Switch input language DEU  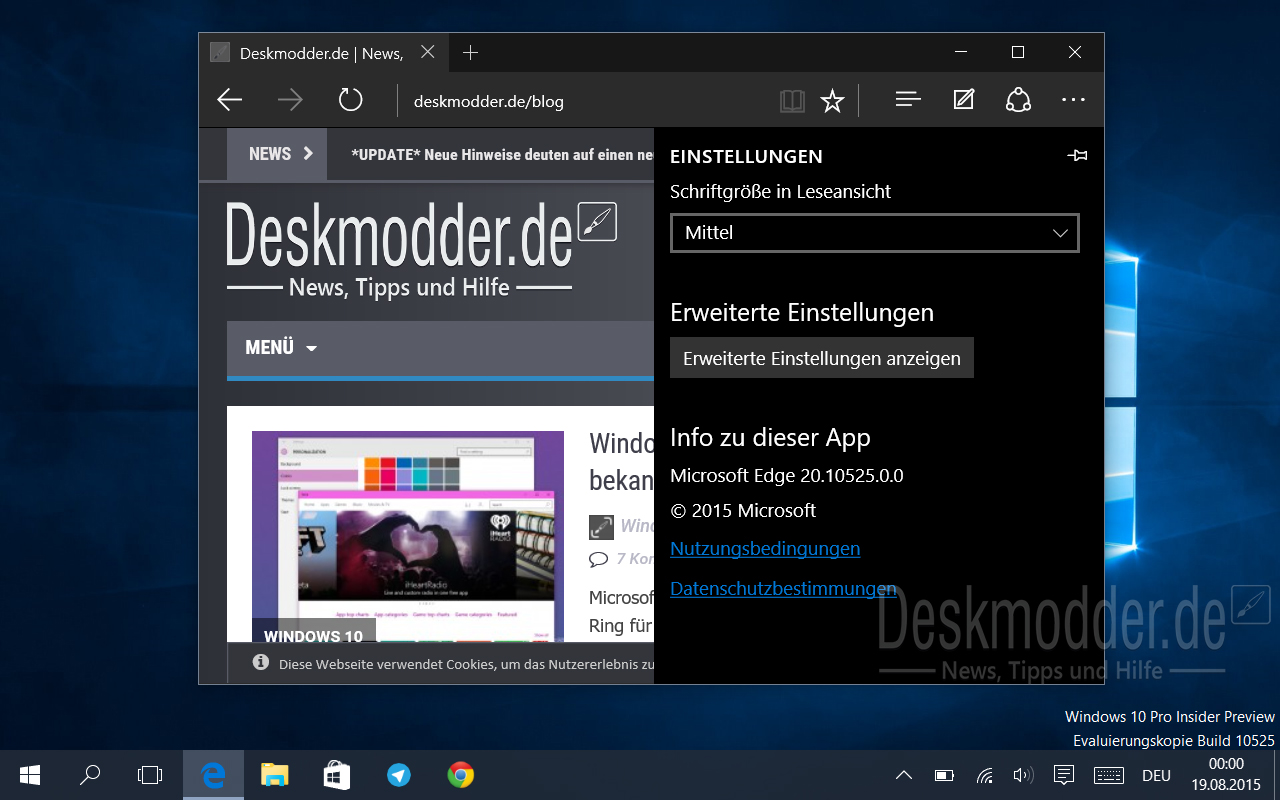click(1156, 775)
